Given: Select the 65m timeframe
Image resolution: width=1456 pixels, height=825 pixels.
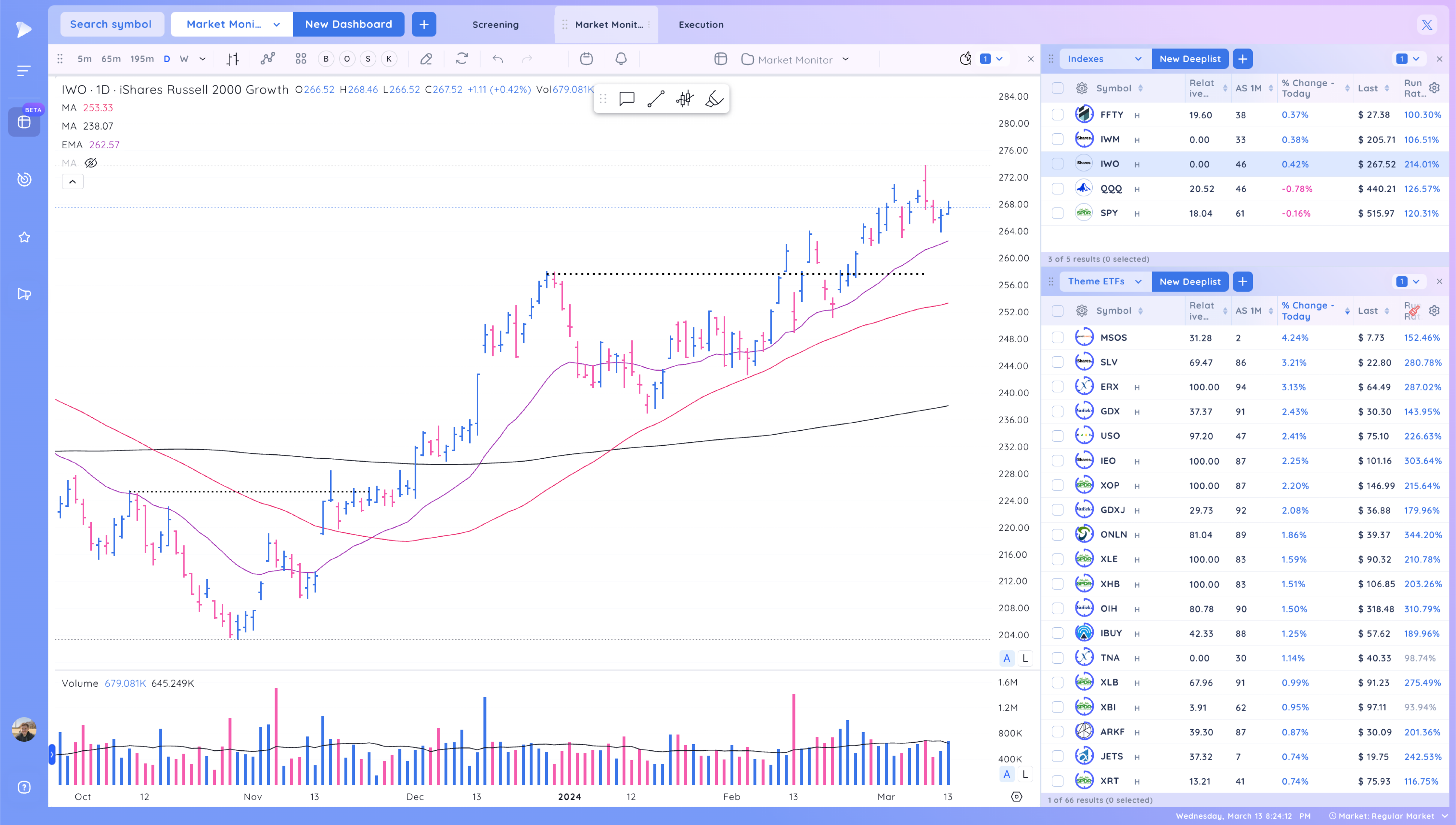Looking at the screenshot, I should (111, 59).
